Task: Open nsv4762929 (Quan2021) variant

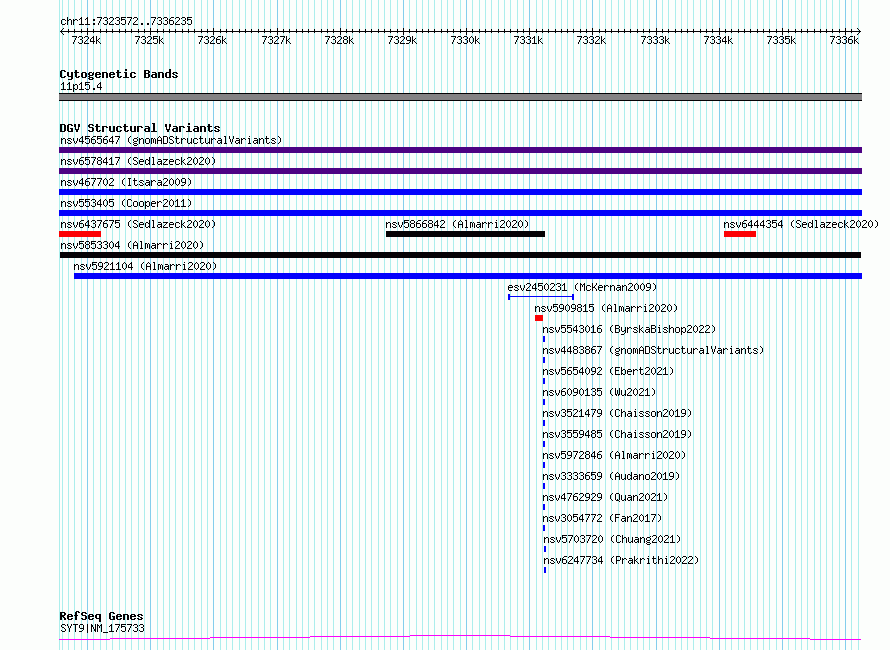Action: click(605, 497)
